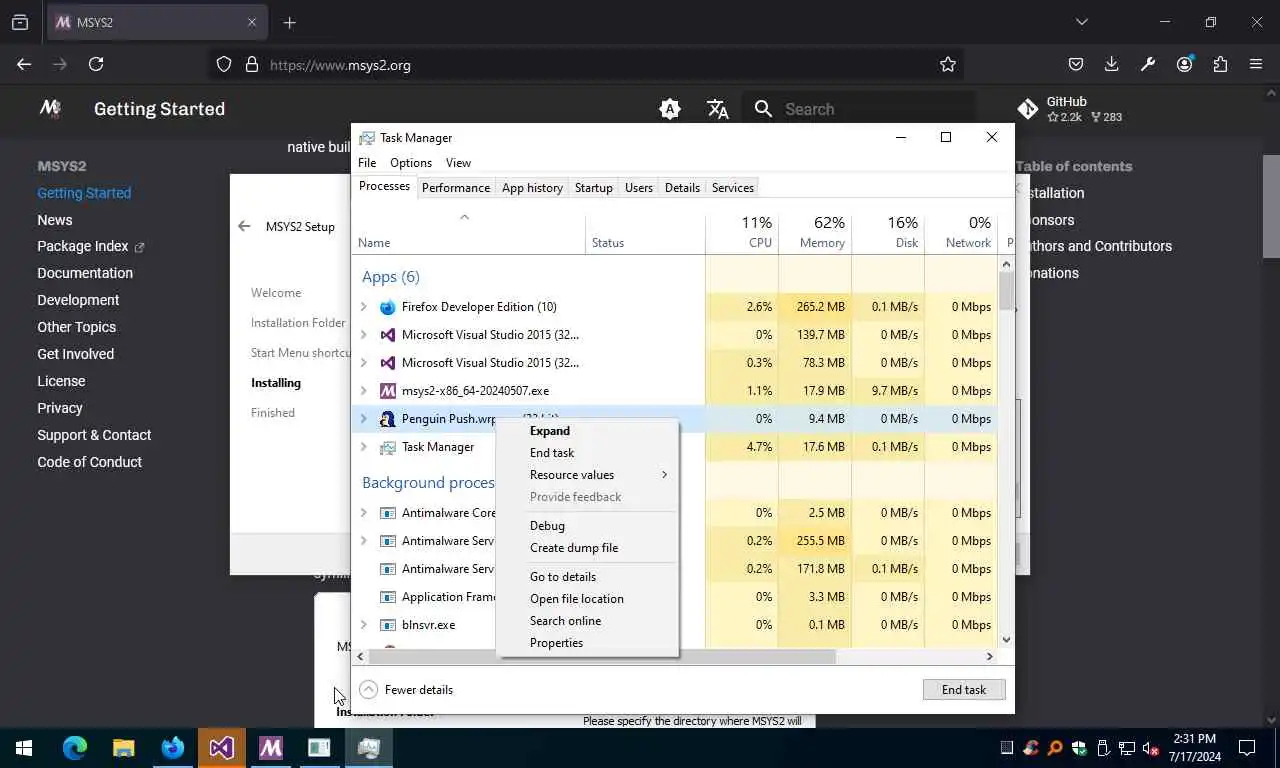
Task: Open the Firefox application menu
Action: click(x=1256, y=64)
